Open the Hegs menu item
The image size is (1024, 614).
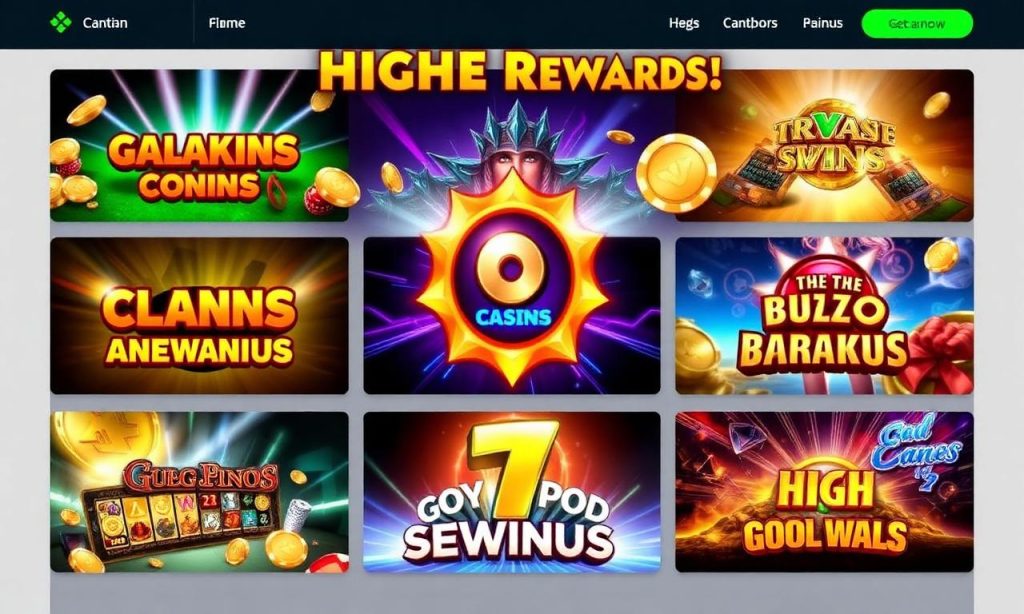(x=684, y=23)
